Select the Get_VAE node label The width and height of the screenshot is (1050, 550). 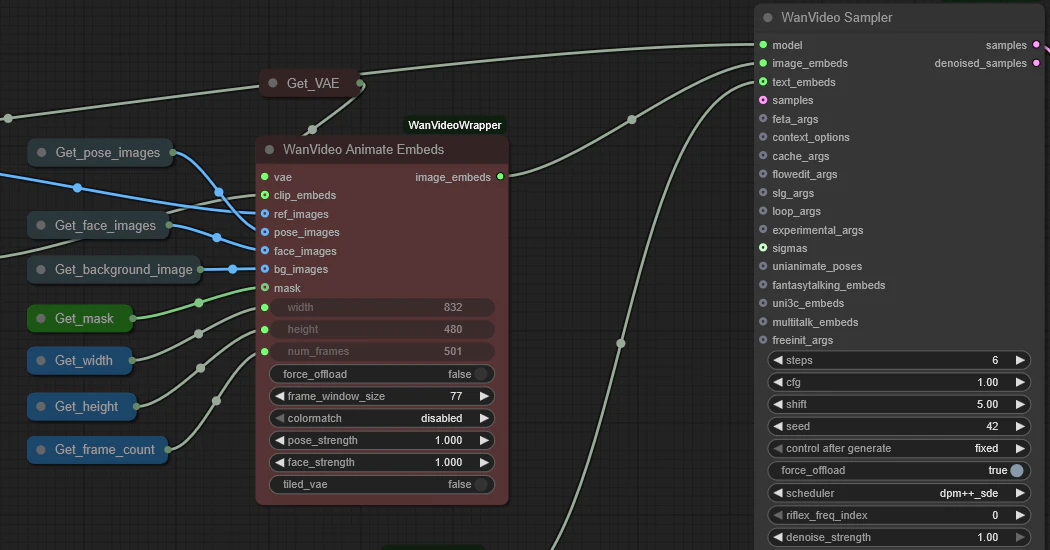(x=313, y=83)
